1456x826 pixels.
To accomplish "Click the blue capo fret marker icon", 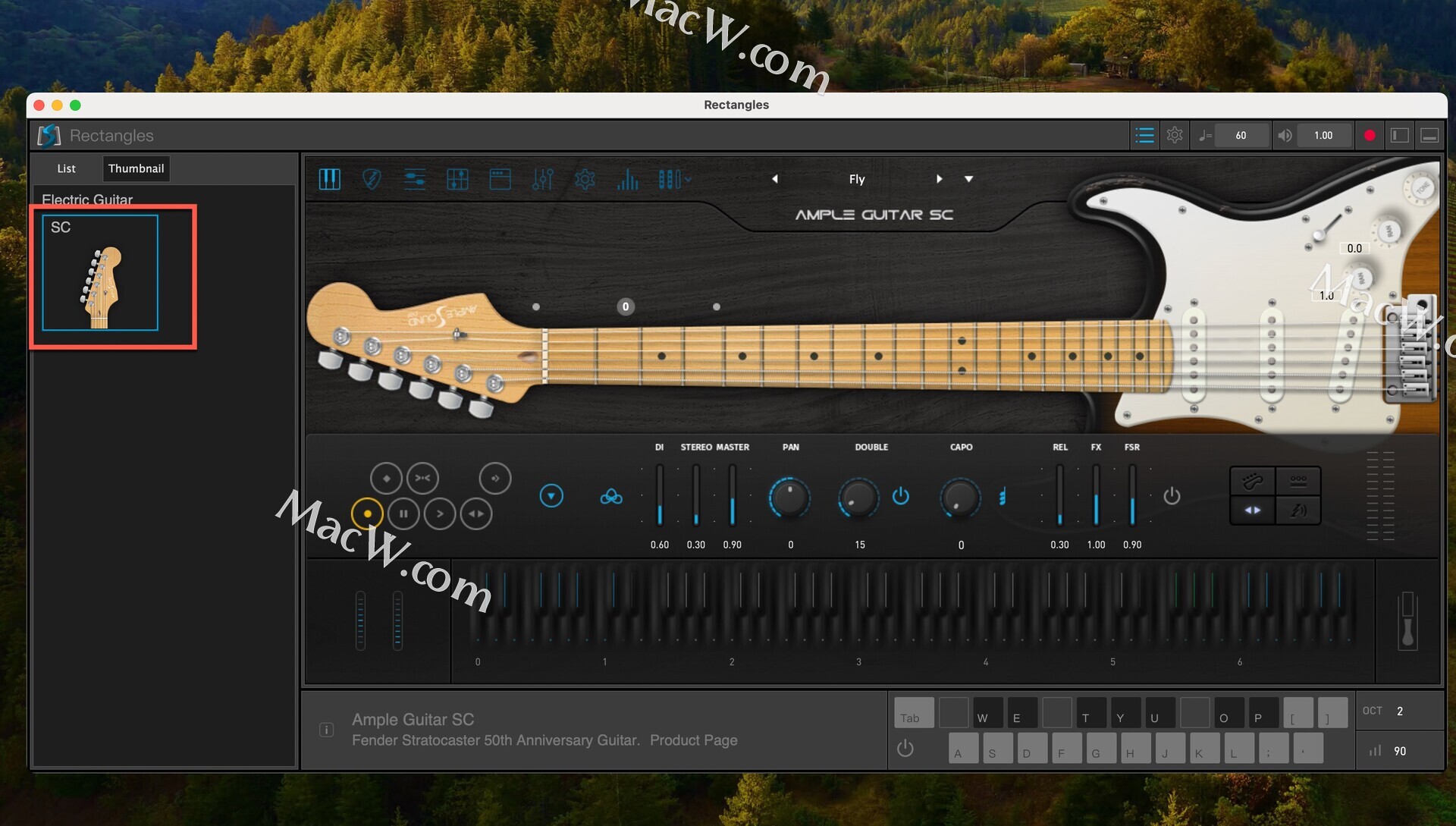I will [1003, 497].
